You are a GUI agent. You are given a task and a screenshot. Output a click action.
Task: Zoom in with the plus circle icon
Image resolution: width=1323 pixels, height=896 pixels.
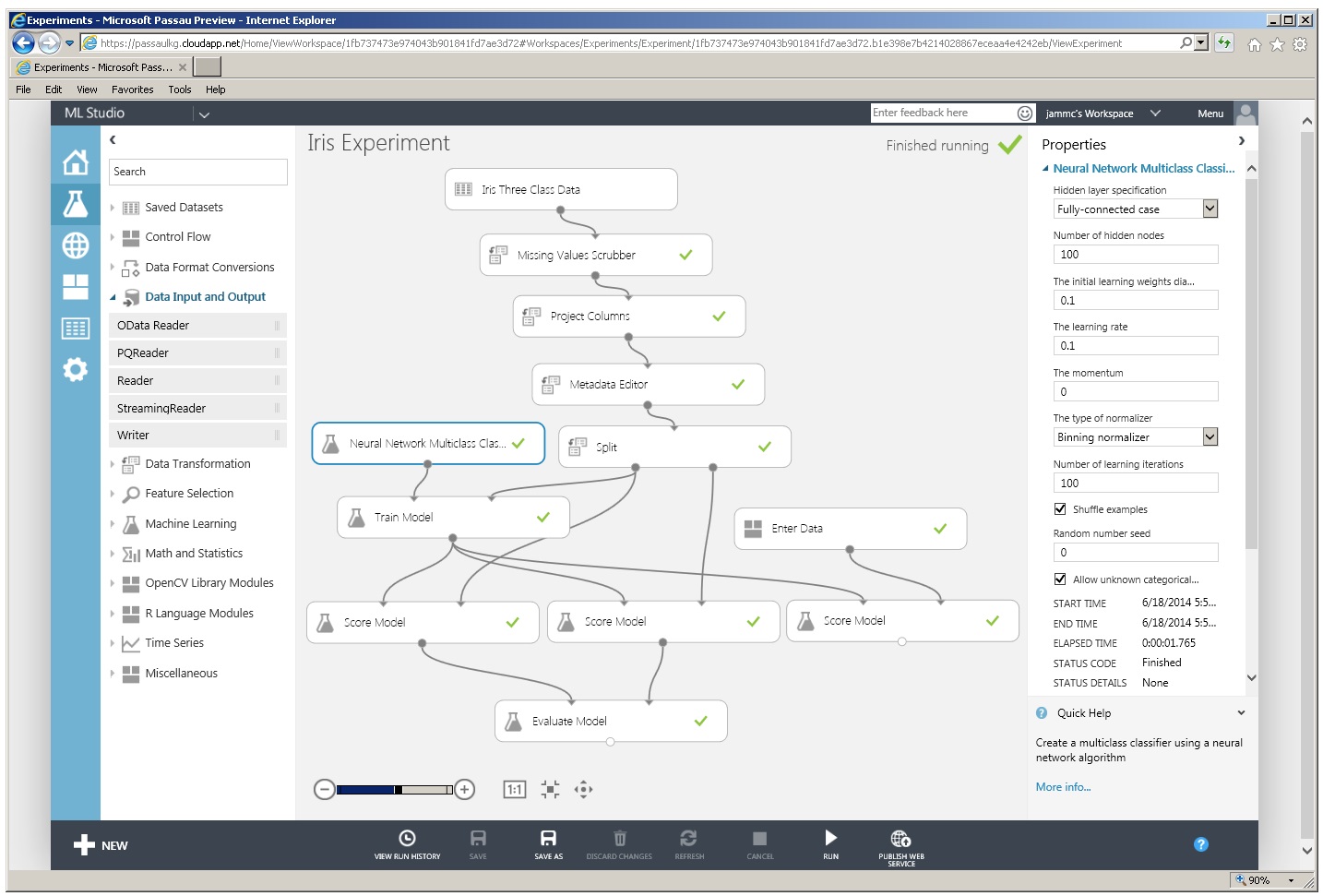click(465, 790)
